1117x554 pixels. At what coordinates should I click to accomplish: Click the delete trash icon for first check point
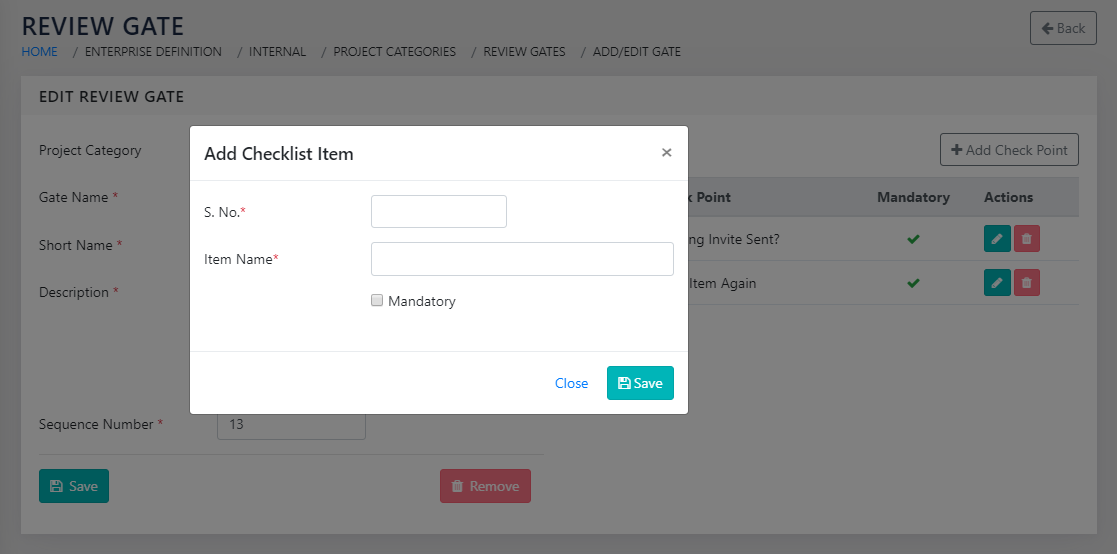click(x=1027, y=239)
